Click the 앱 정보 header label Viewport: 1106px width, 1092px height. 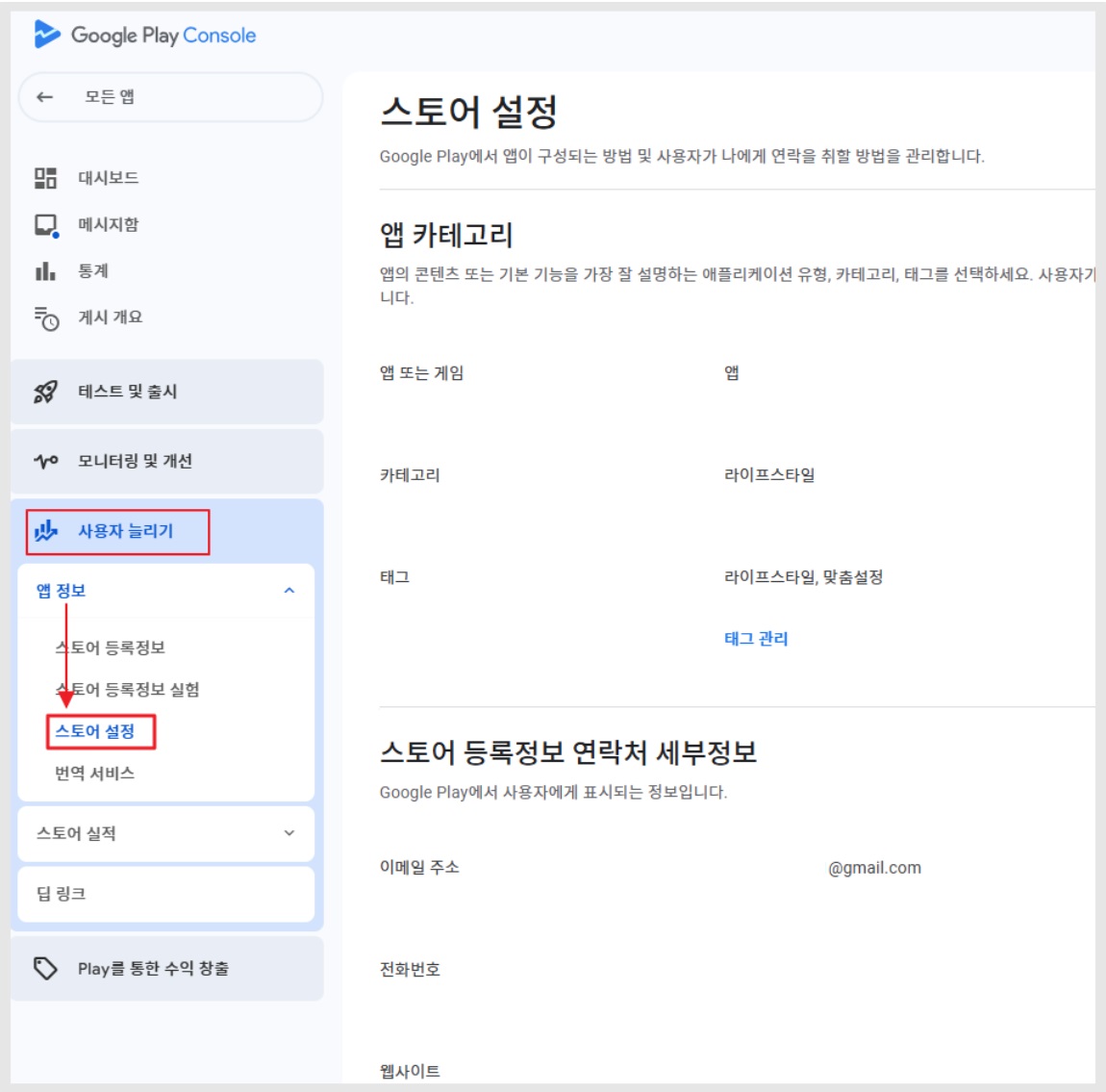[x=61, y=591]
